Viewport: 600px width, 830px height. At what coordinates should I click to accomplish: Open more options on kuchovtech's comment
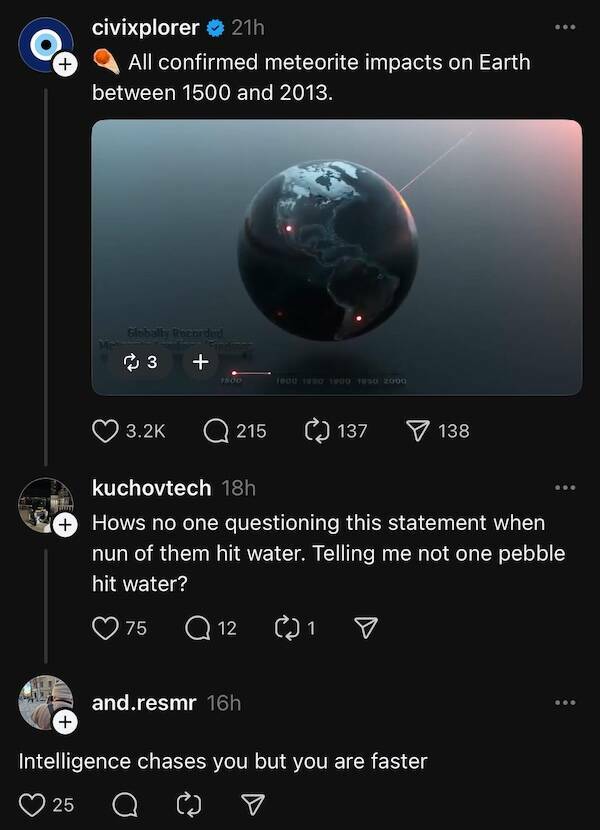tap(564, 486)
